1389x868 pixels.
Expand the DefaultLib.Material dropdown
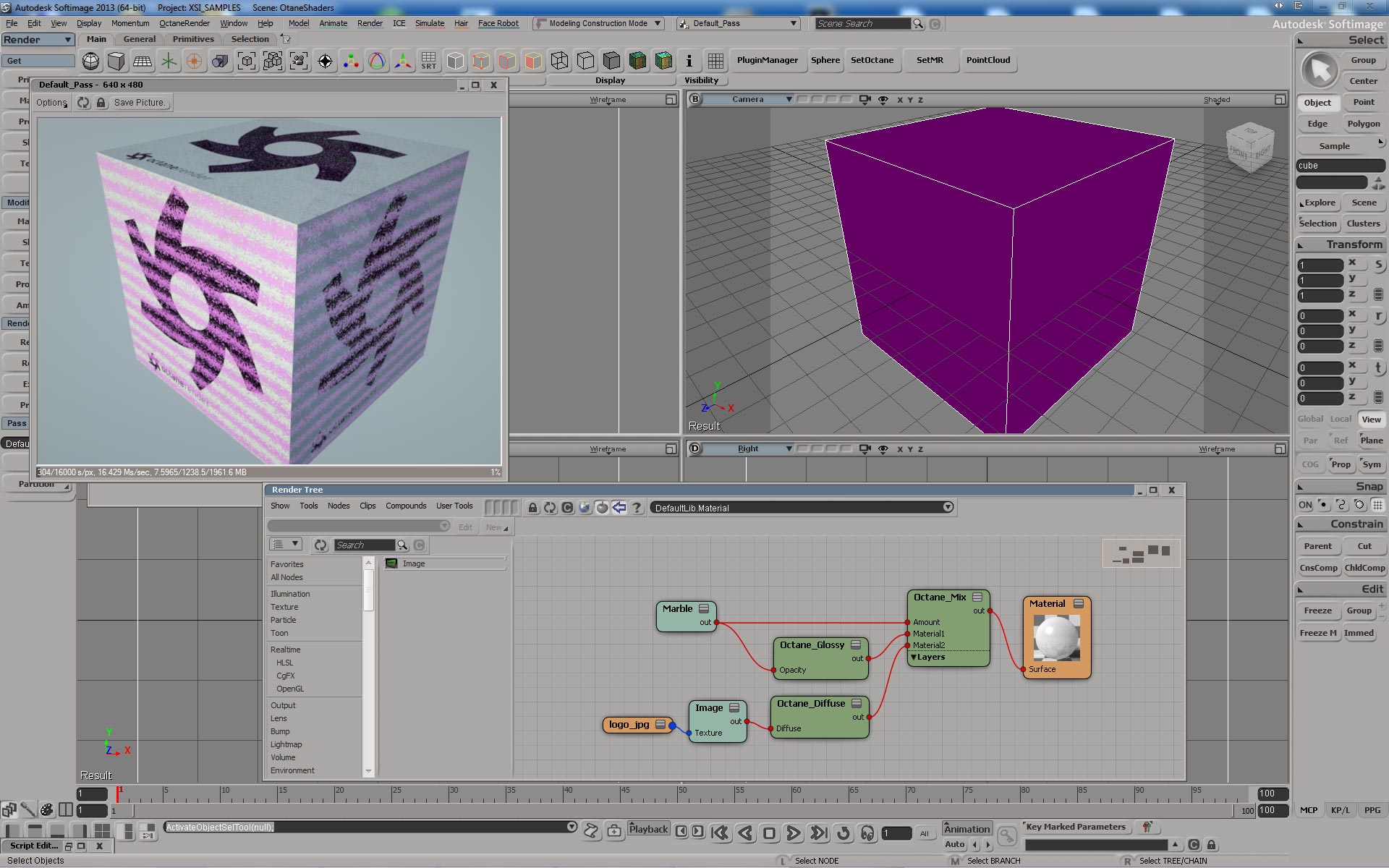click(x=948, y=508)
